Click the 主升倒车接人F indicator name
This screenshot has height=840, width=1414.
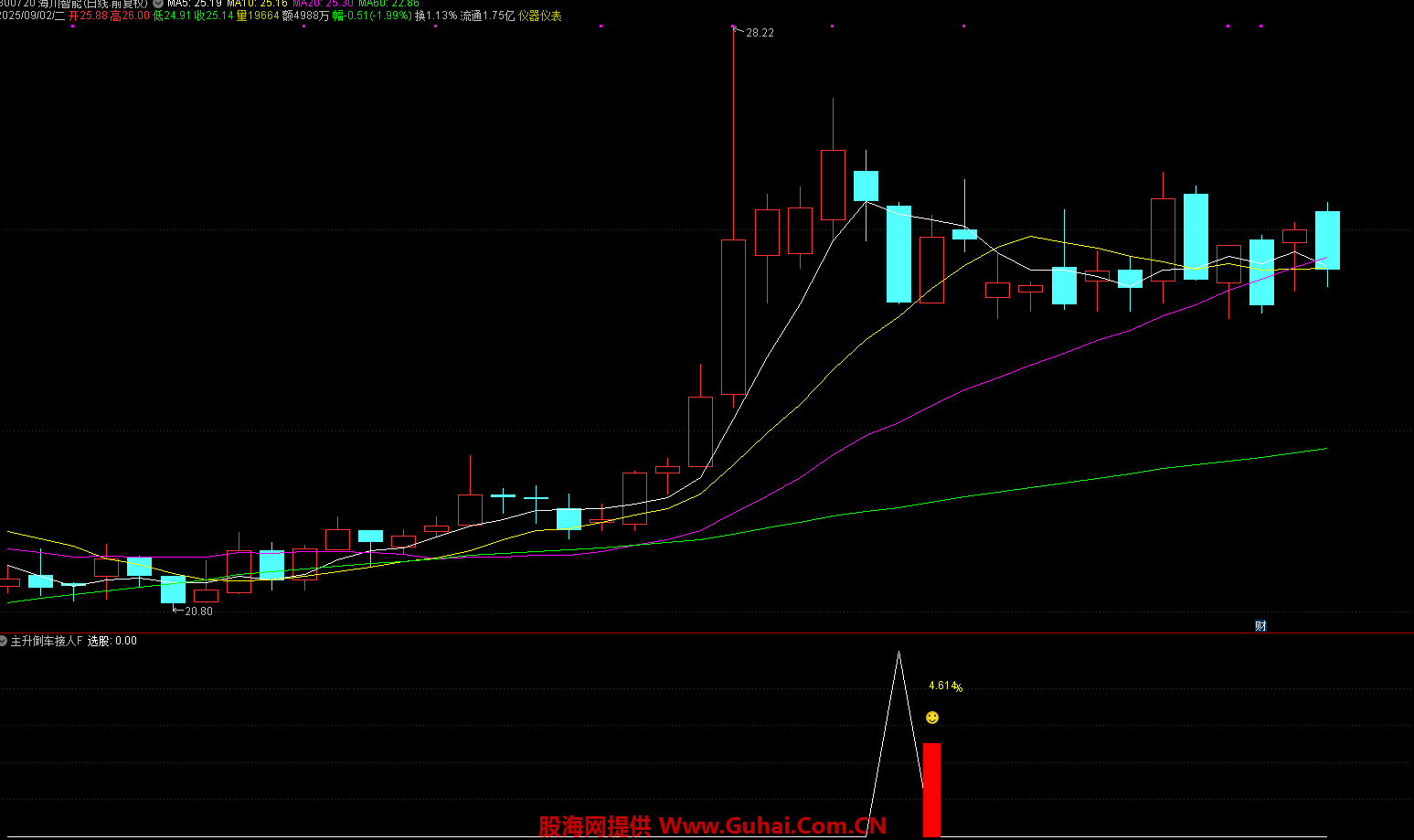[47, 641]
